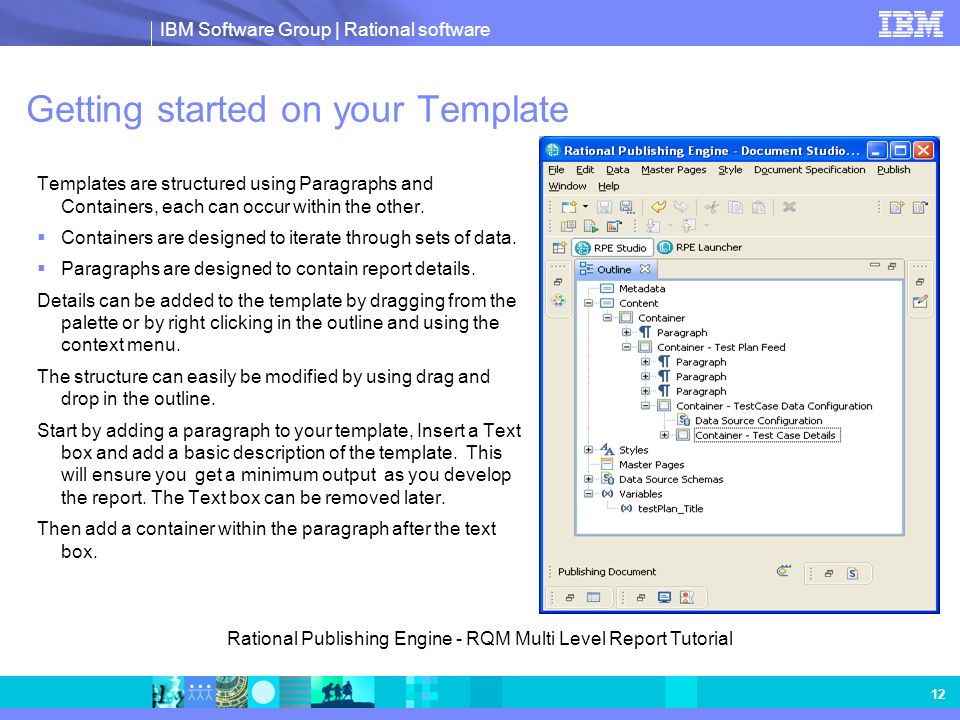Screen dimensions: 960x720
Task: Click the new document specification icon at toolbar right
Action: pyautogui.click(x=897, y=207)
